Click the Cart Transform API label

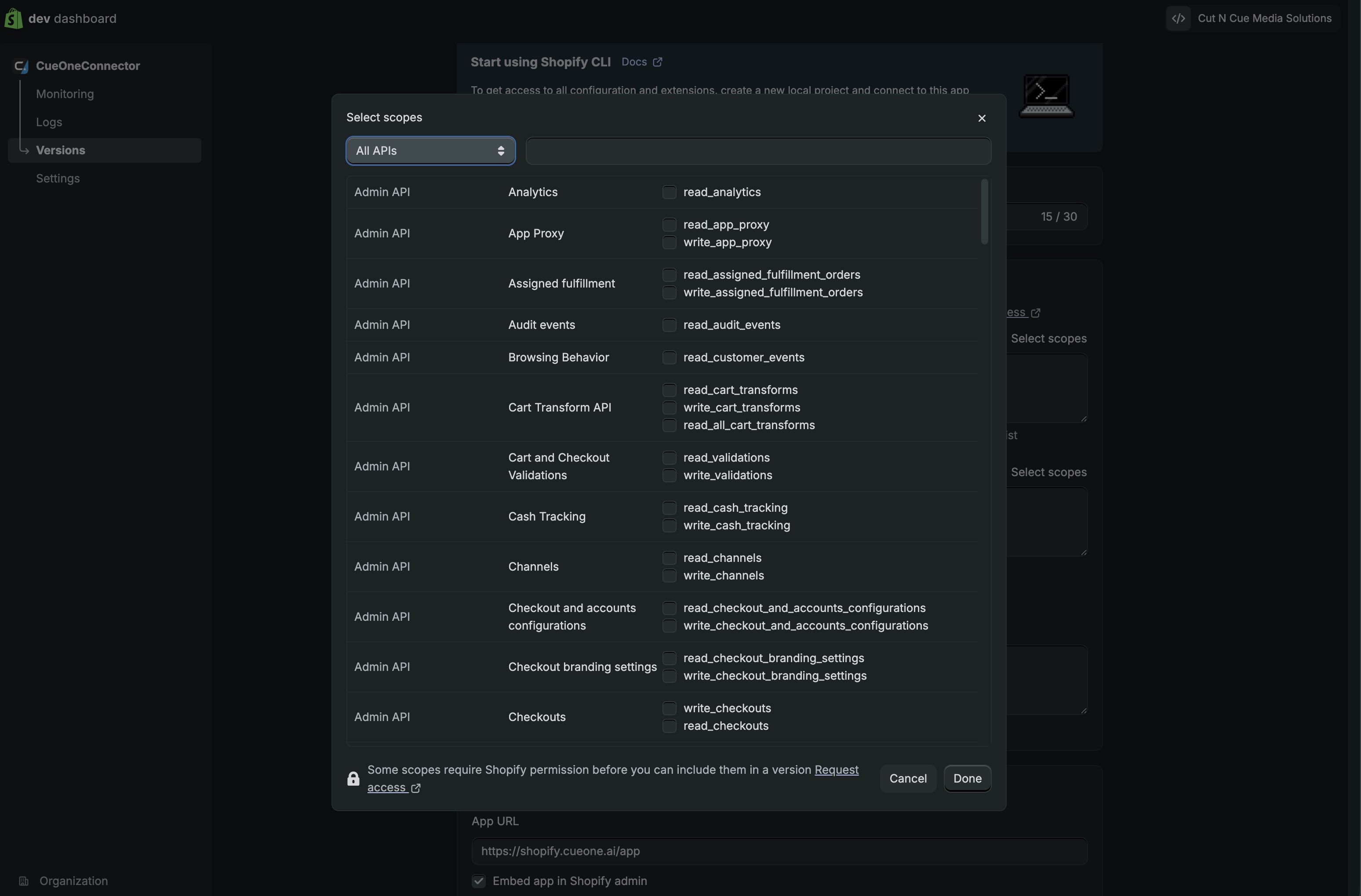(x=560, y=408)
